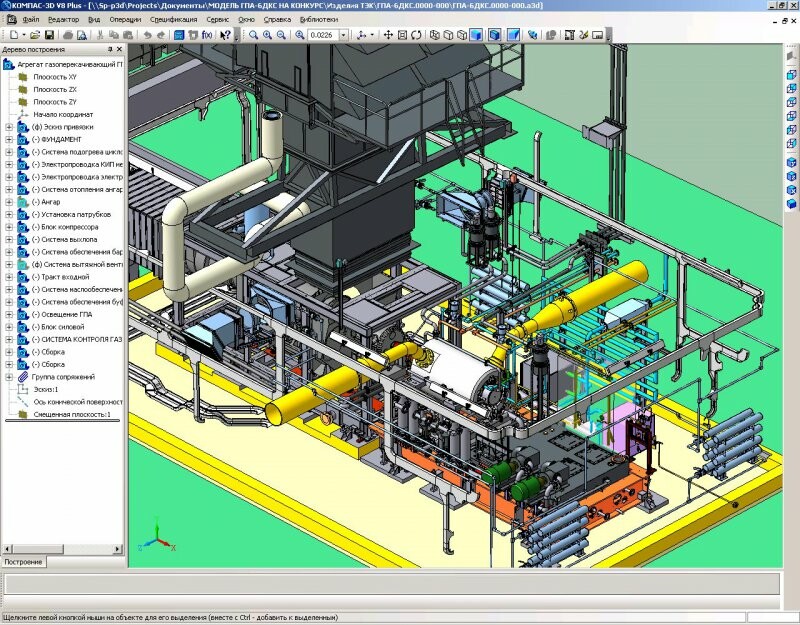
Task: Toggle pin on Дерево построения panel
Action: pyautogui.click(x=108, y=49)
